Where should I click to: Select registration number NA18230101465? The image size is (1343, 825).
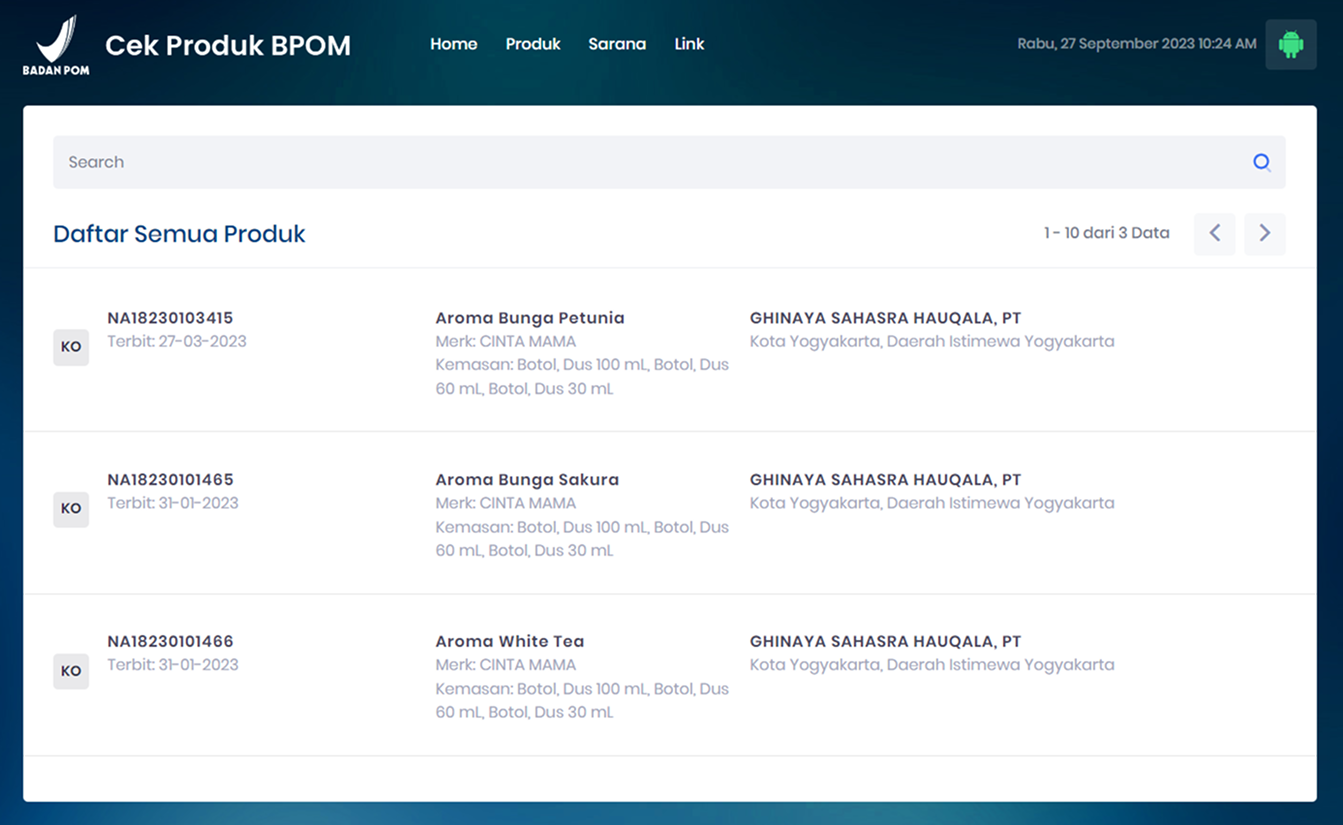[170, 480]
